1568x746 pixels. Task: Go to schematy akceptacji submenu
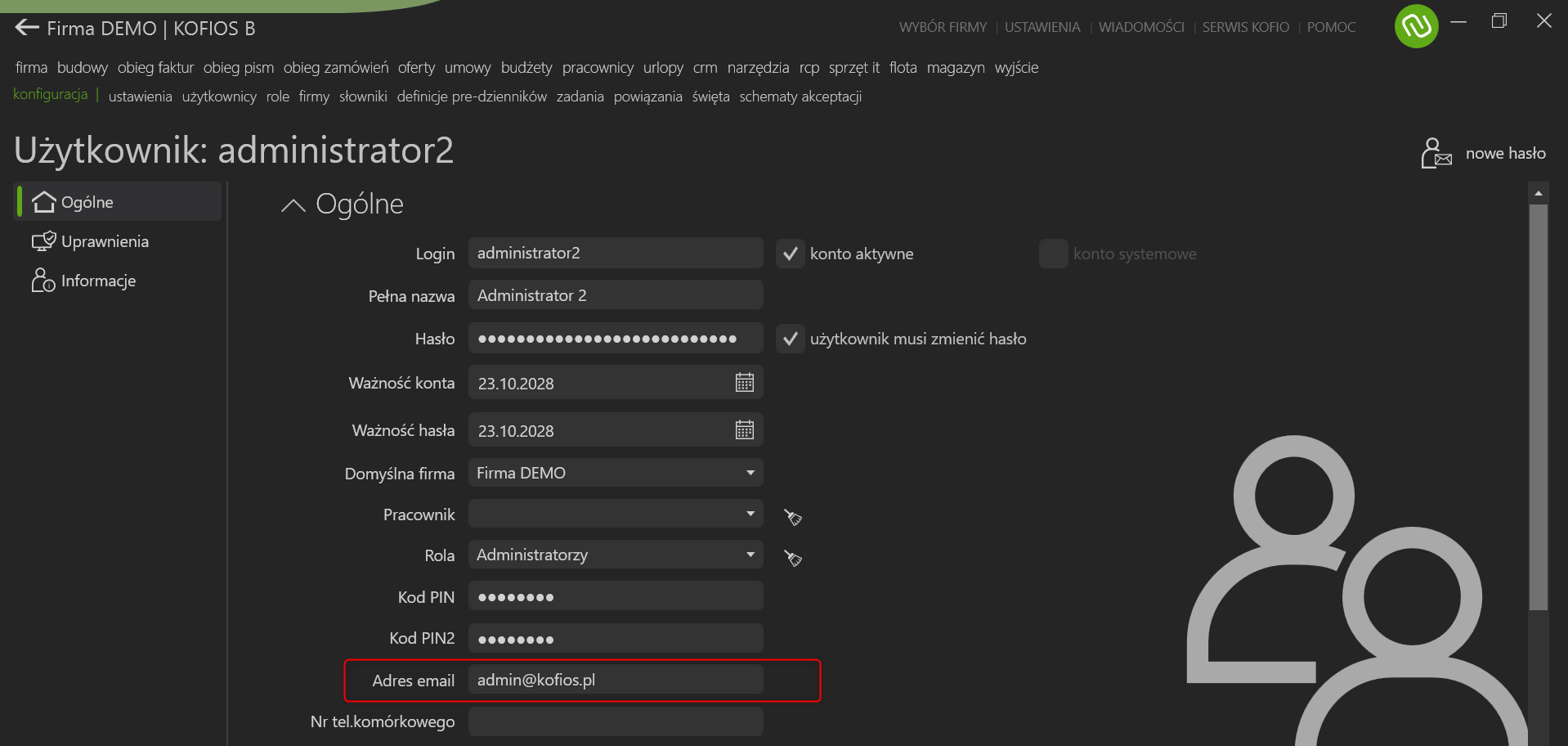point(800,97)
